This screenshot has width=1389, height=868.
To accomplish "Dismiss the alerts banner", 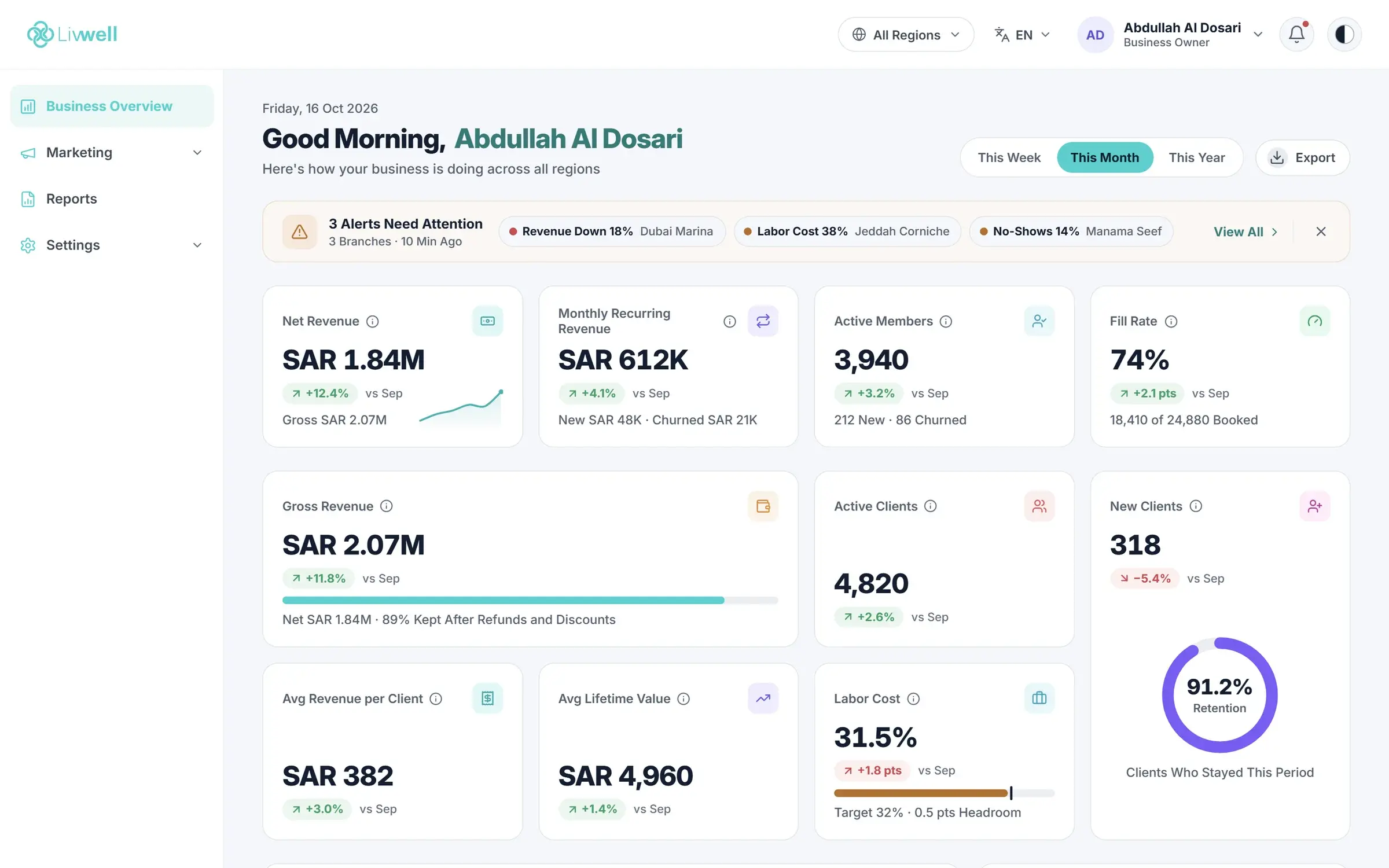I will click(x=1321, y=231).
